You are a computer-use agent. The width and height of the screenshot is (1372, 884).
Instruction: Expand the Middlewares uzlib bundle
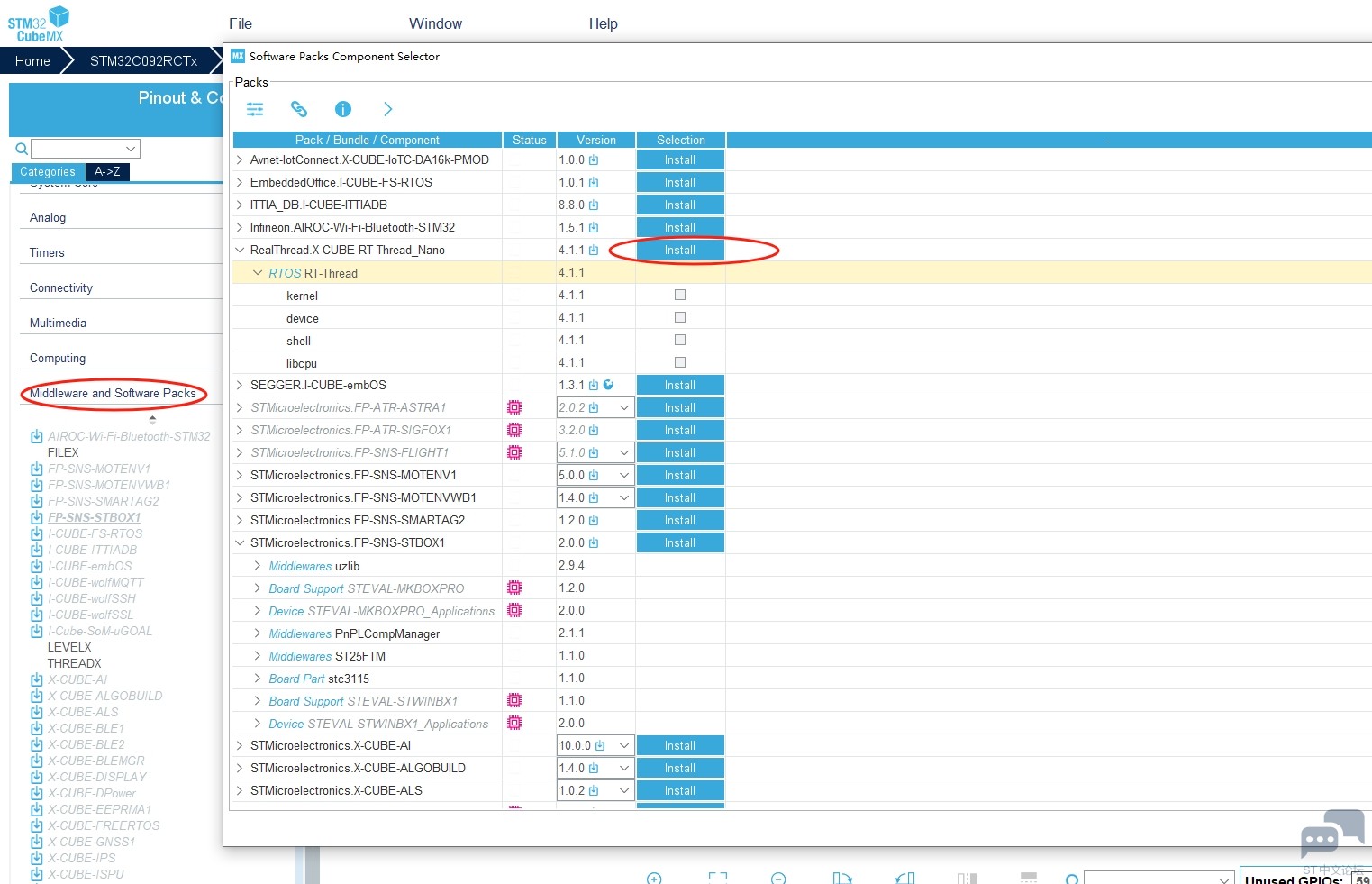[258, 566]
